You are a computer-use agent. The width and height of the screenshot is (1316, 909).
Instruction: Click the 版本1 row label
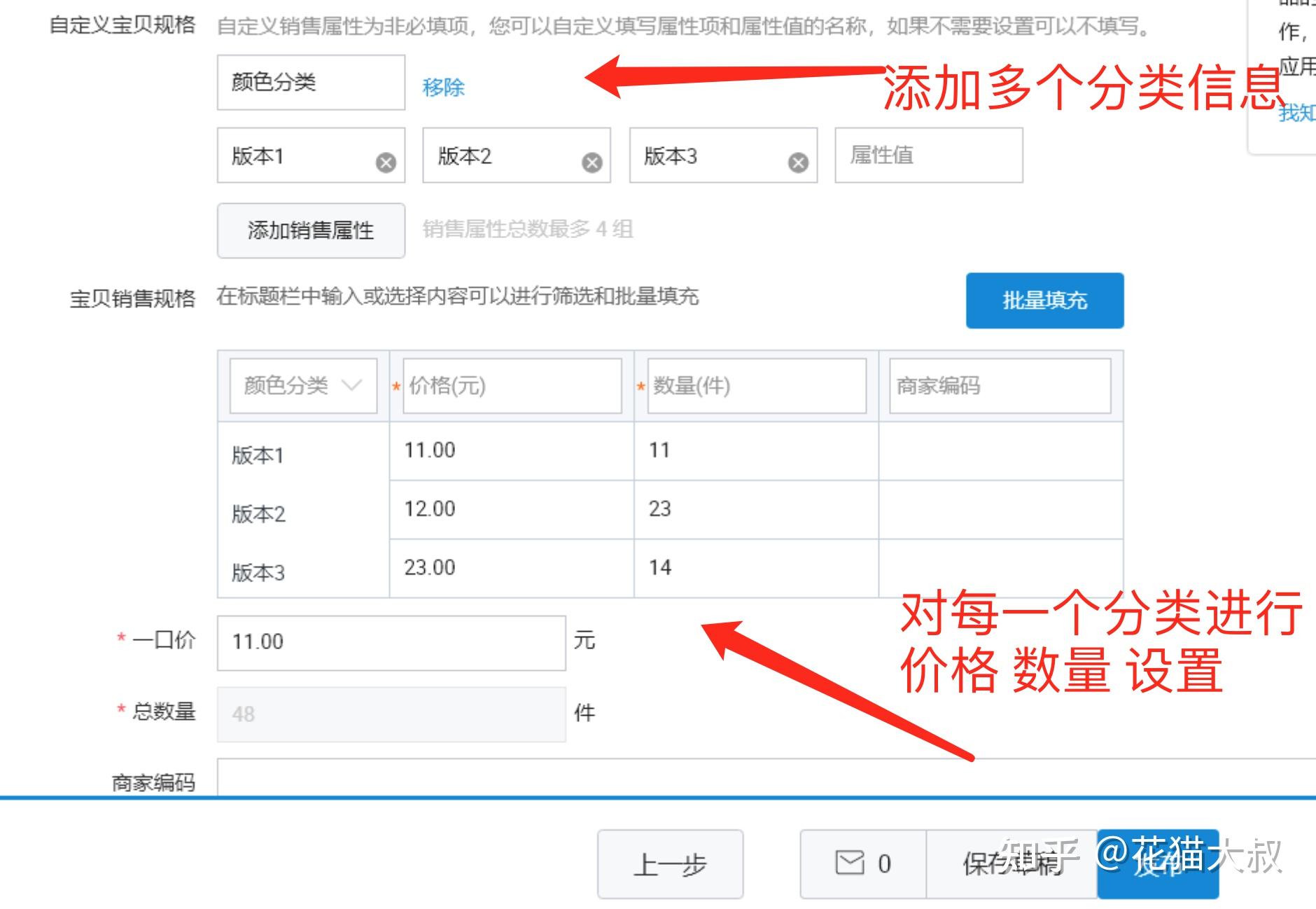(258, 456)
